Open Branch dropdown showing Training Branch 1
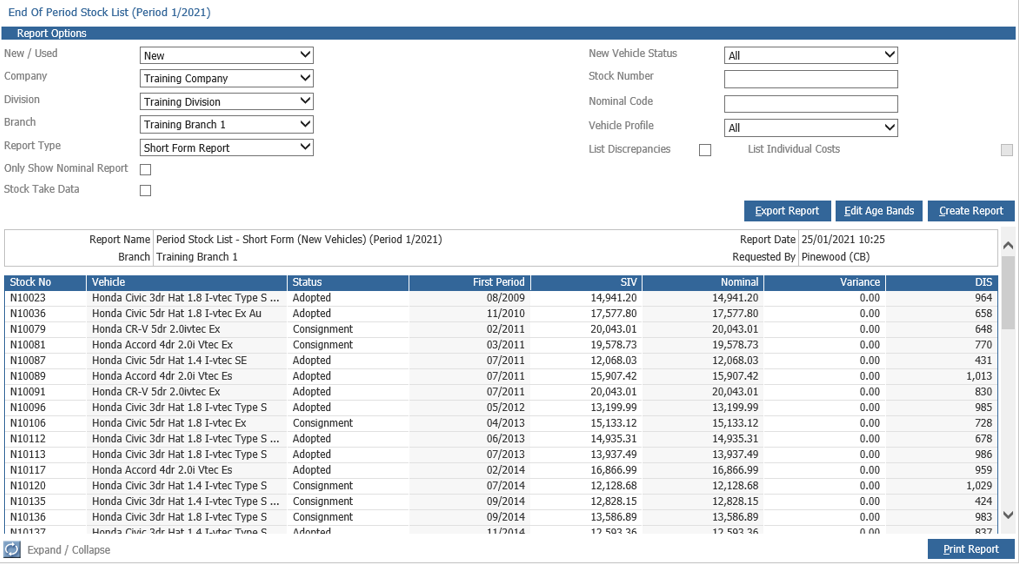Image resolution: width=1019 pixels, height=565 pixels. tap(227, 124)
